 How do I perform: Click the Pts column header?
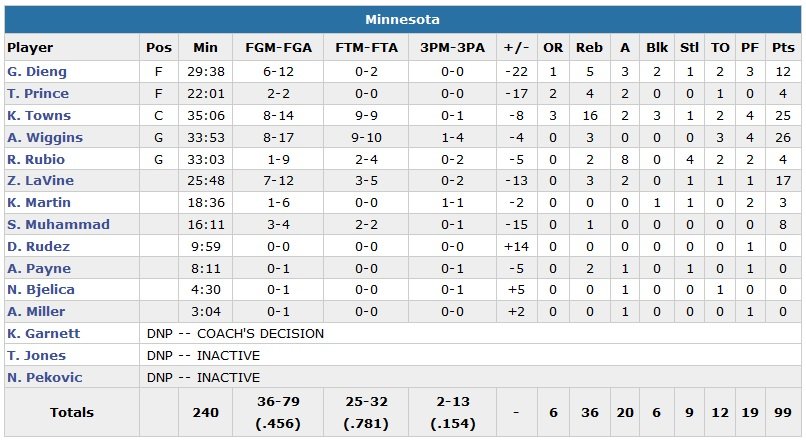[783, 47]
